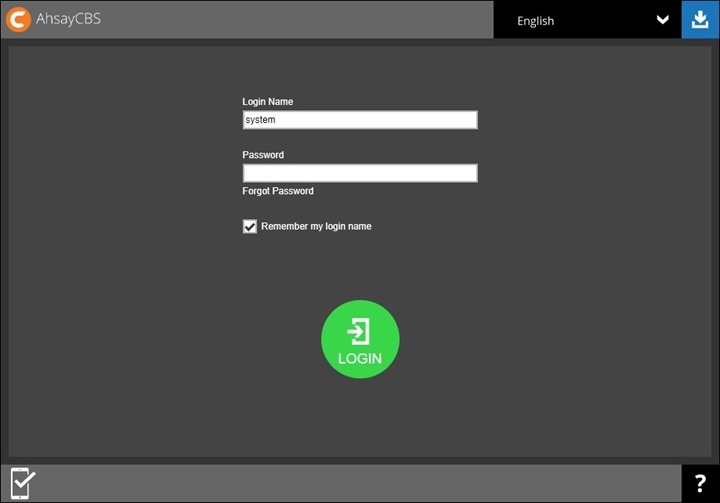Open the download icon in the header
Screen dimensions: 720x503
pos(700,19)
